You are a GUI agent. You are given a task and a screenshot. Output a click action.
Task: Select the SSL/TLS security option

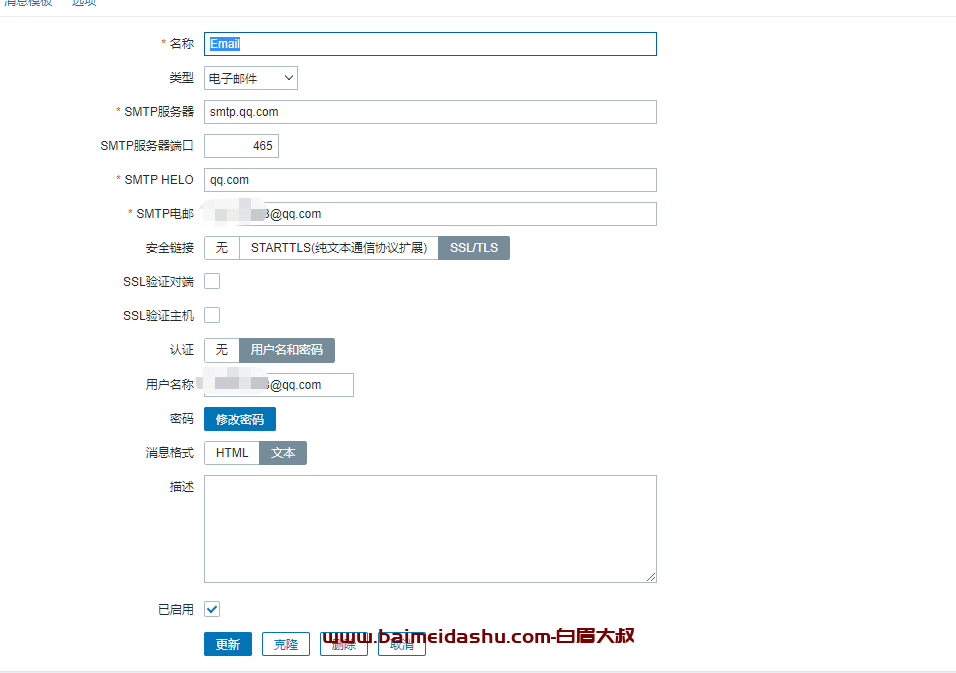pos(474,248)
